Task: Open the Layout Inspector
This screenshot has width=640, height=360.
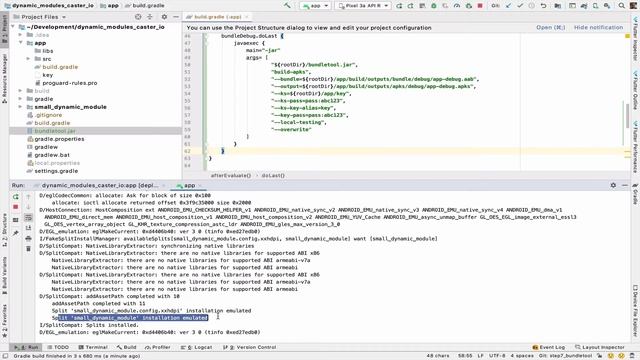Action: click(x=600, y=347)
